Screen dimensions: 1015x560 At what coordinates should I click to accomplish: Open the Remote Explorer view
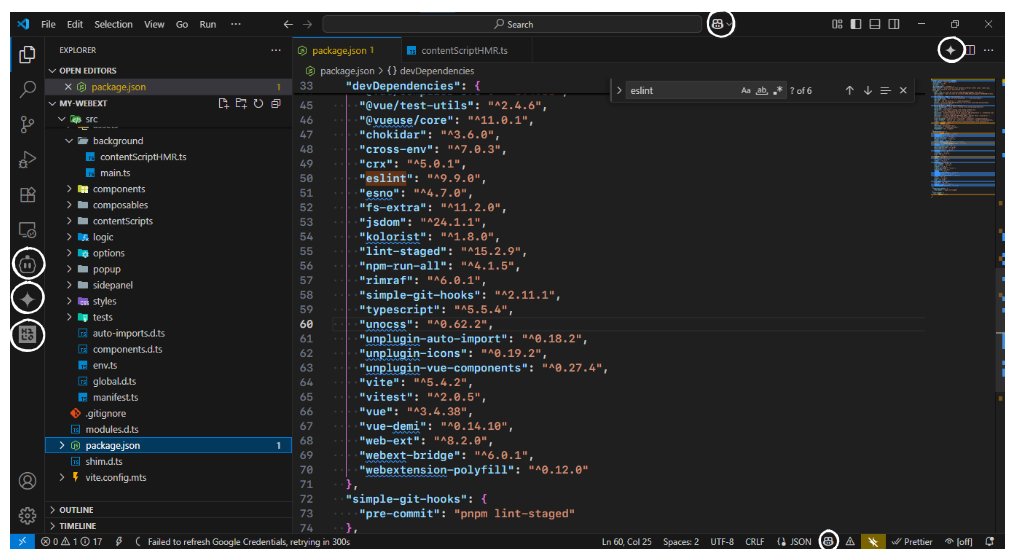coord(27,230)
